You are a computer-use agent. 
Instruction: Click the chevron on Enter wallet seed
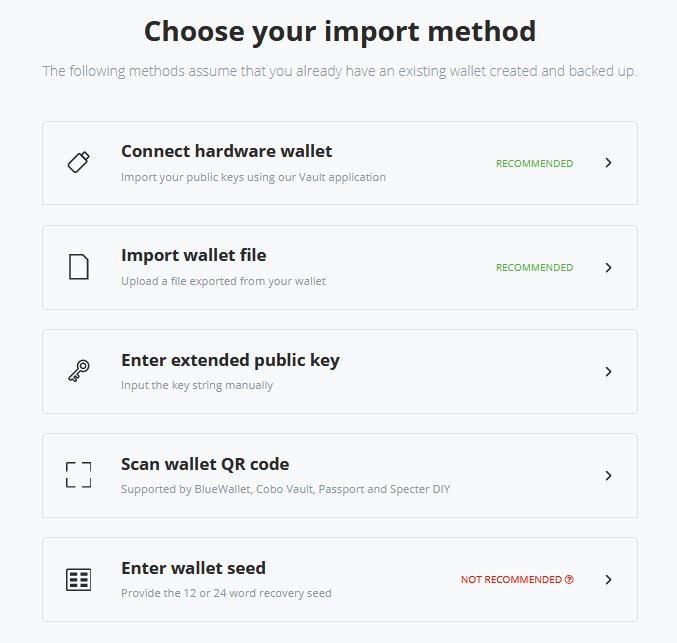tap(608, 579)
